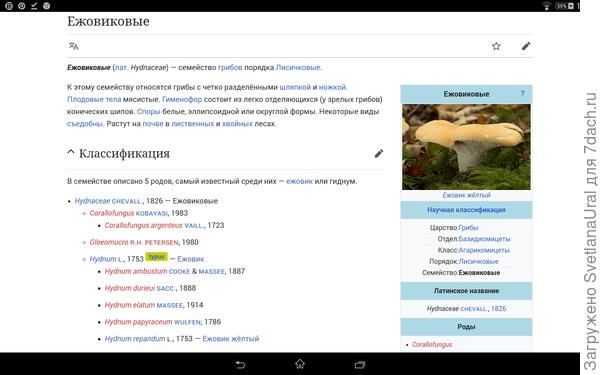
Task: Follow the 'съедобны' link
Action: point(85,124)
